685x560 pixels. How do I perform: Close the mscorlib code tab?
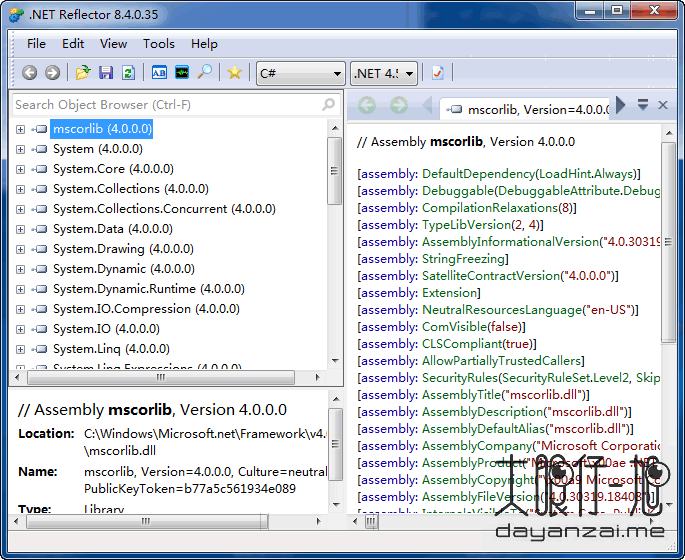click(x=663, y=105)
